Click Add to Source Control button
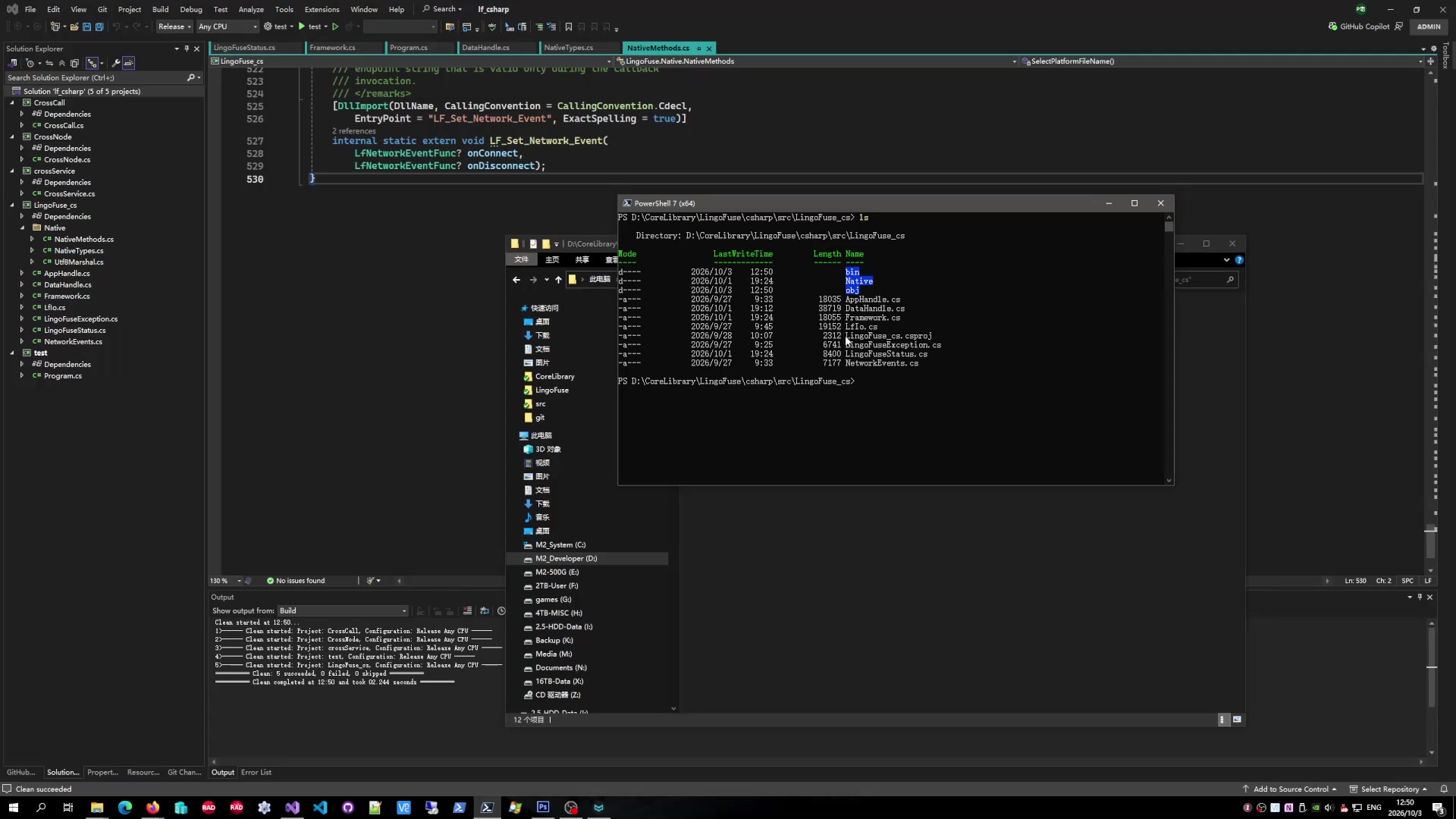Screen dimensions: 1456x819 [1290, 789]
